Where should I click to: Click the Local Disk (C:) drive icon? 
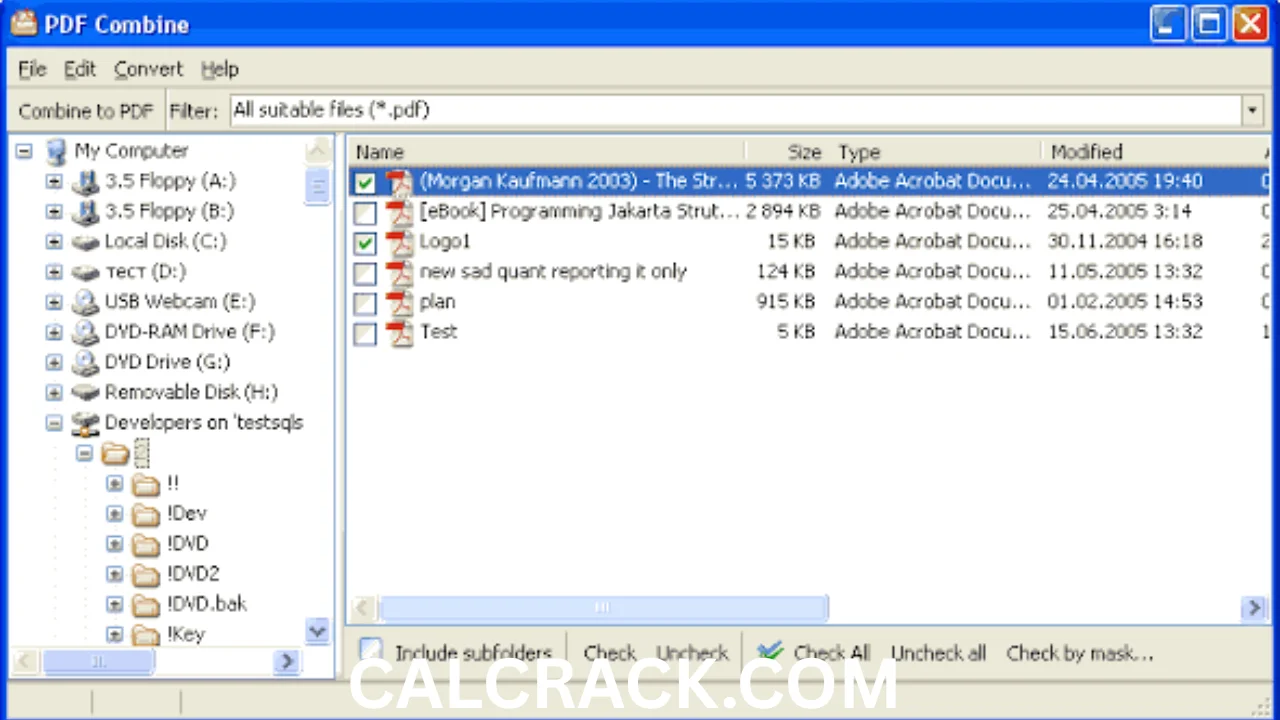click(x=86, y=242)
